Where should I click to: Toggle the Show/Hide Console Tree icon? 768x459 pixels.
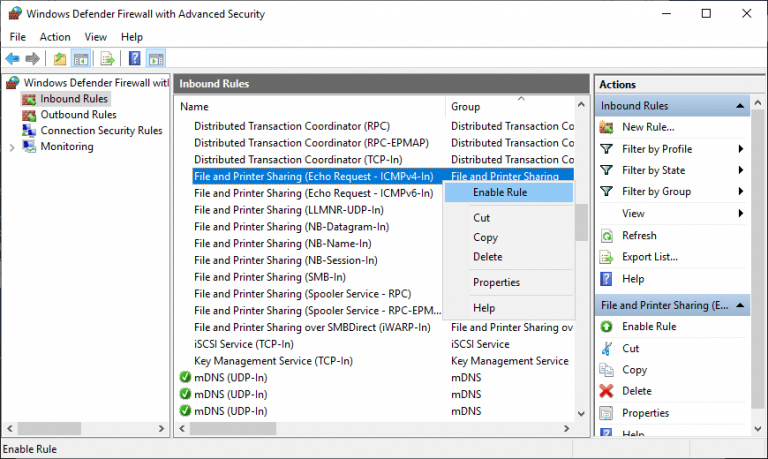(x=81, y=59)
